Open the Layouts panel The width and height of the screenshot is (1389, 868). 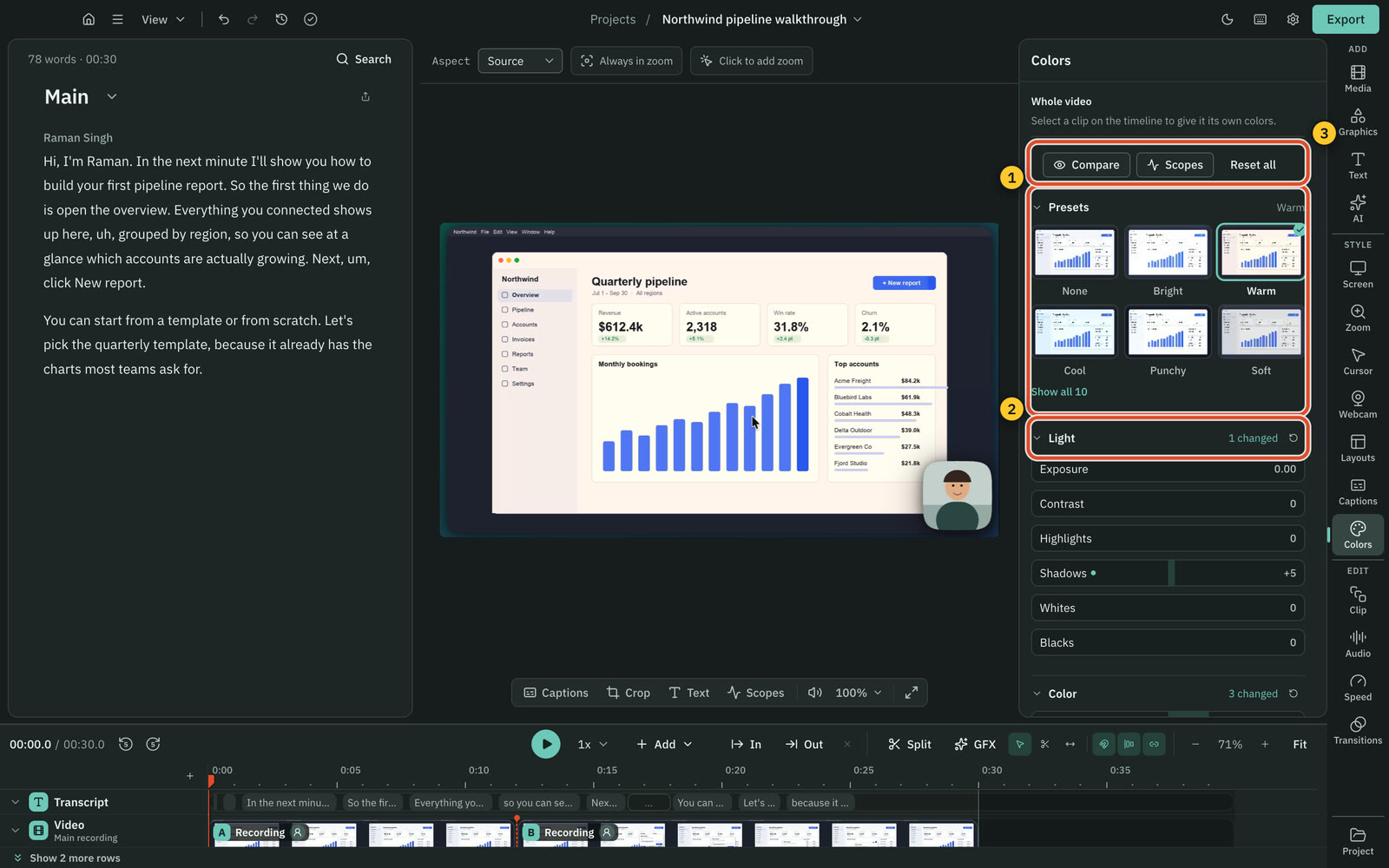point(1358,448)
